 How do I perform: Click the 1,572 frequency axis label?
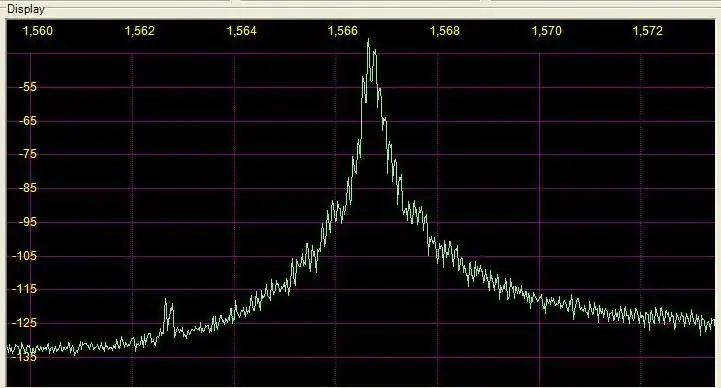648,31
